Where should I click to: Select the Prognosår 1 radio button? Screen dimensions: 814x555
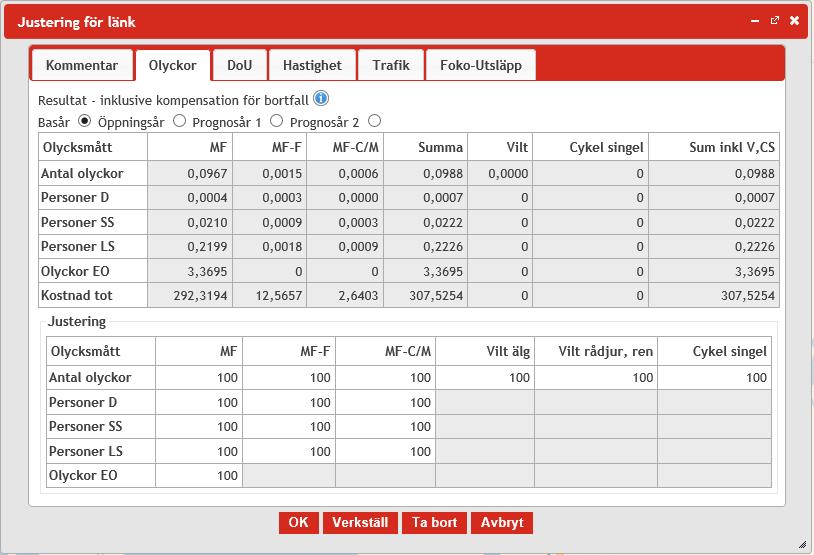(276, 121)
